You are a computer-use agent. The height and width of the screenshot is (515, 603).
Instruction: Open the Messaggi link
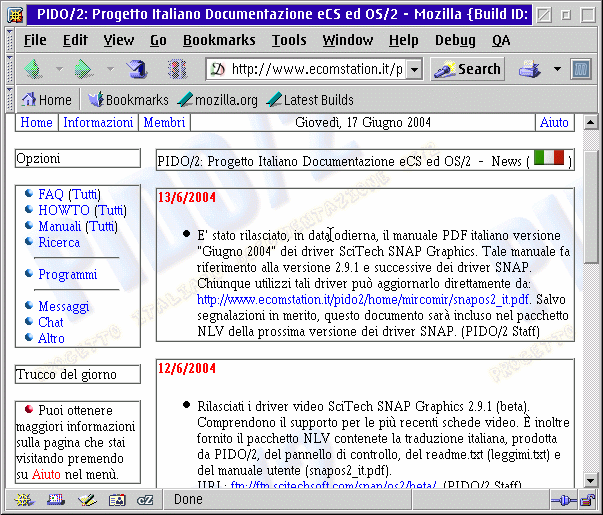pyautogui.click(x=64, y=306)
